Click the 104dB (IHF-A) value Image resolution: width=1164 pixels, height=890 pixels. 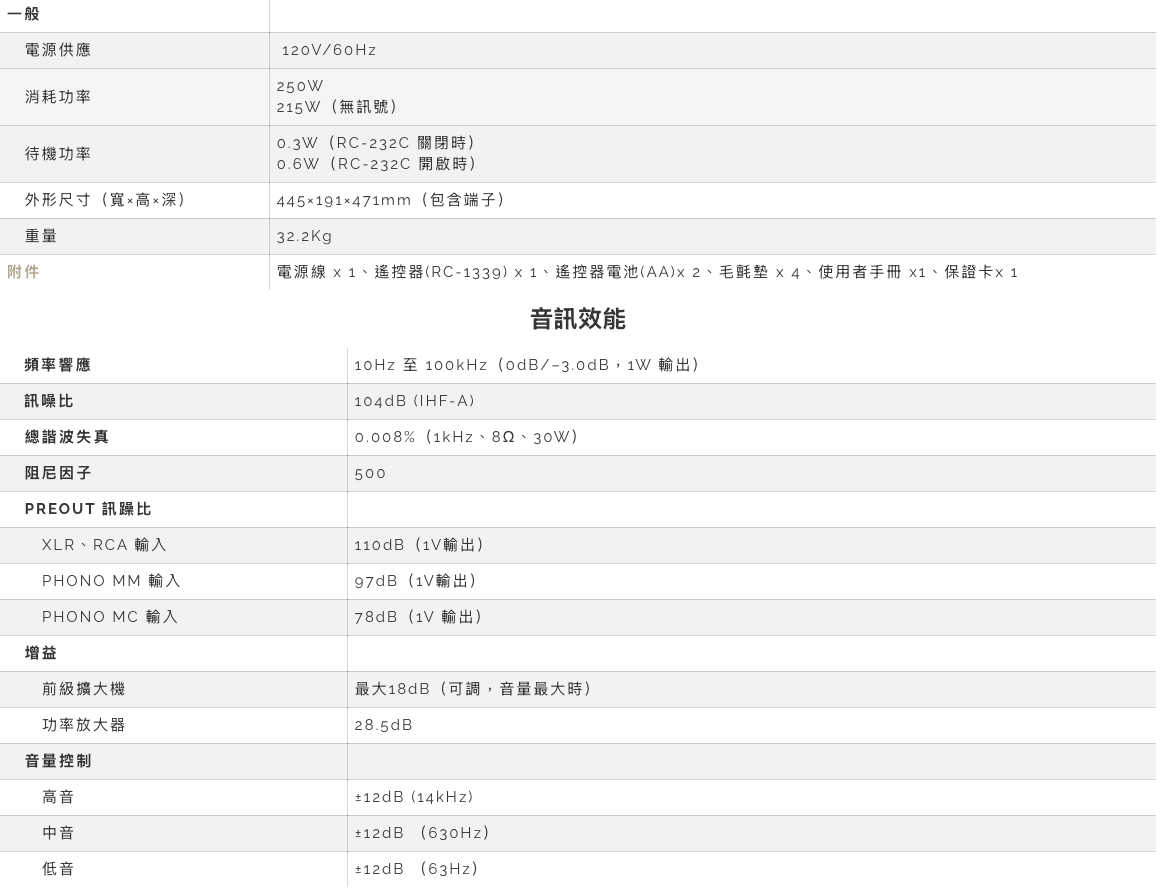click(x=415, y=401)
